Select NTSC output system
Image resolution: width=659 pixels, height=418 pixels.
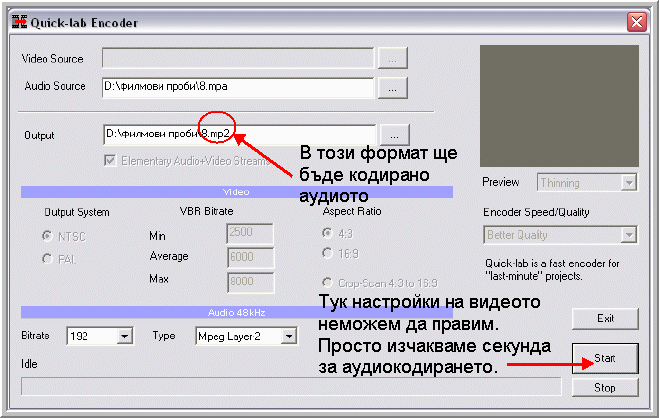coord(47,236)
